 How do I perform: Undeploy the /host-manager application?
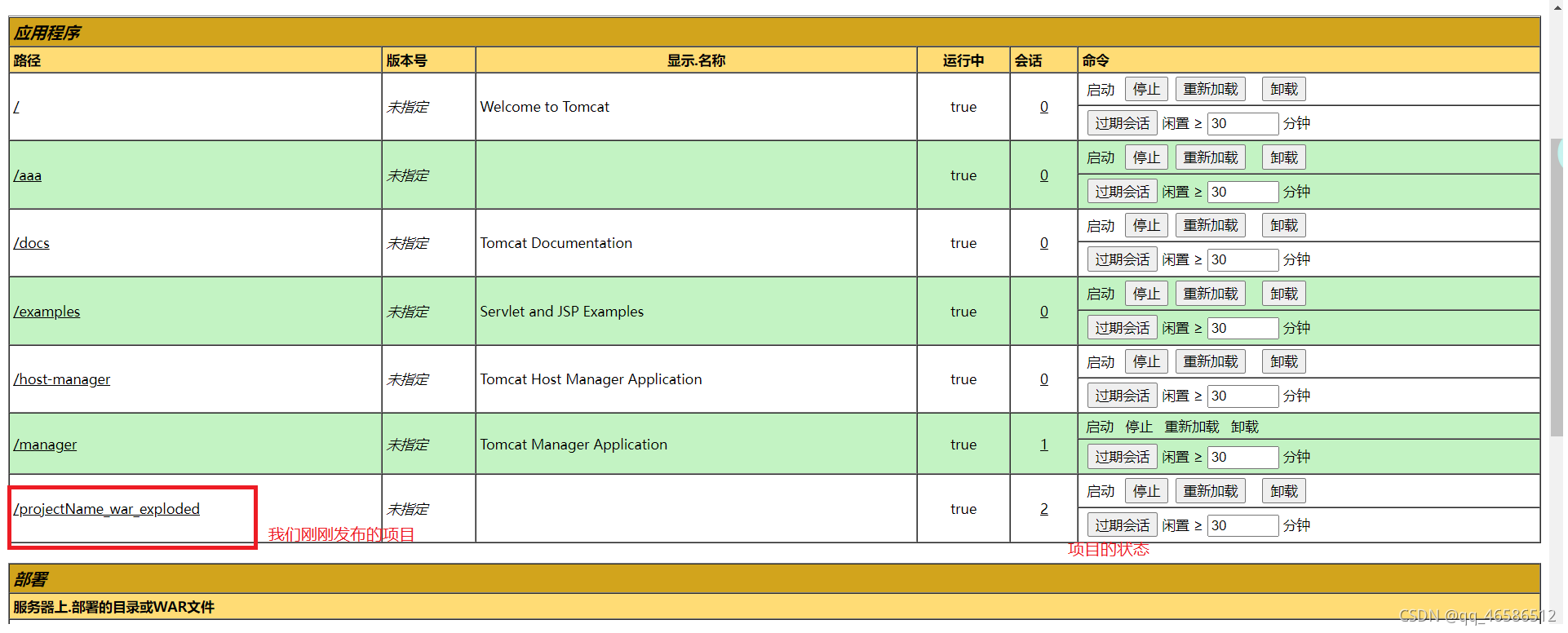tap(1284, 361)
